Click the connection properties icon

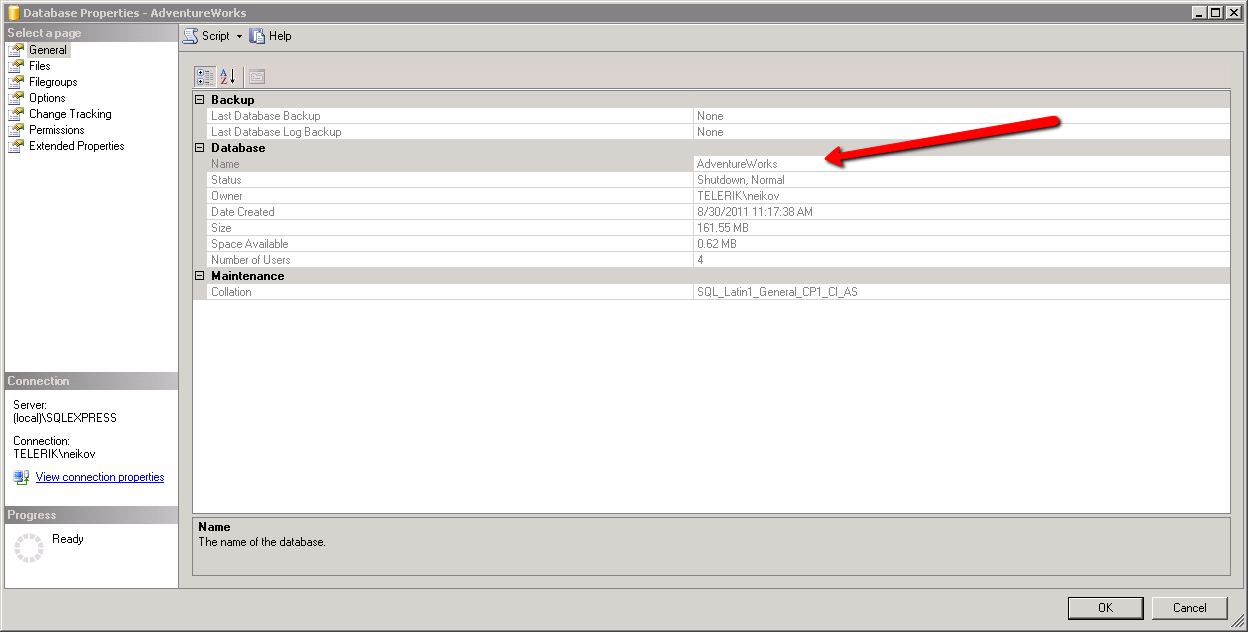pos(21,477)
